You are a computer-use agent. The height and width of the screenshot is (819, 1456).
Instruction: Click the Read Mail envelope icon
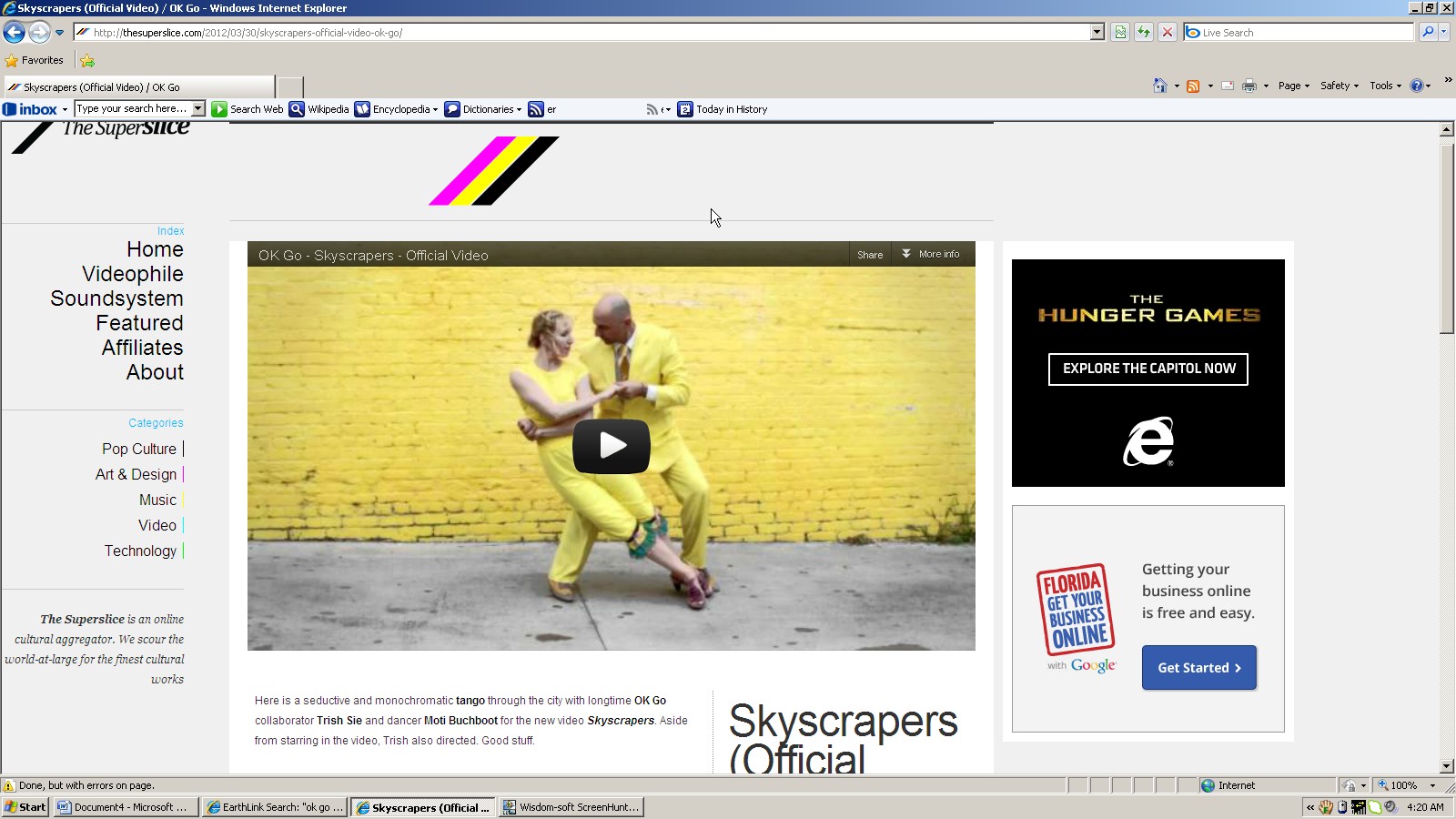1228,86
